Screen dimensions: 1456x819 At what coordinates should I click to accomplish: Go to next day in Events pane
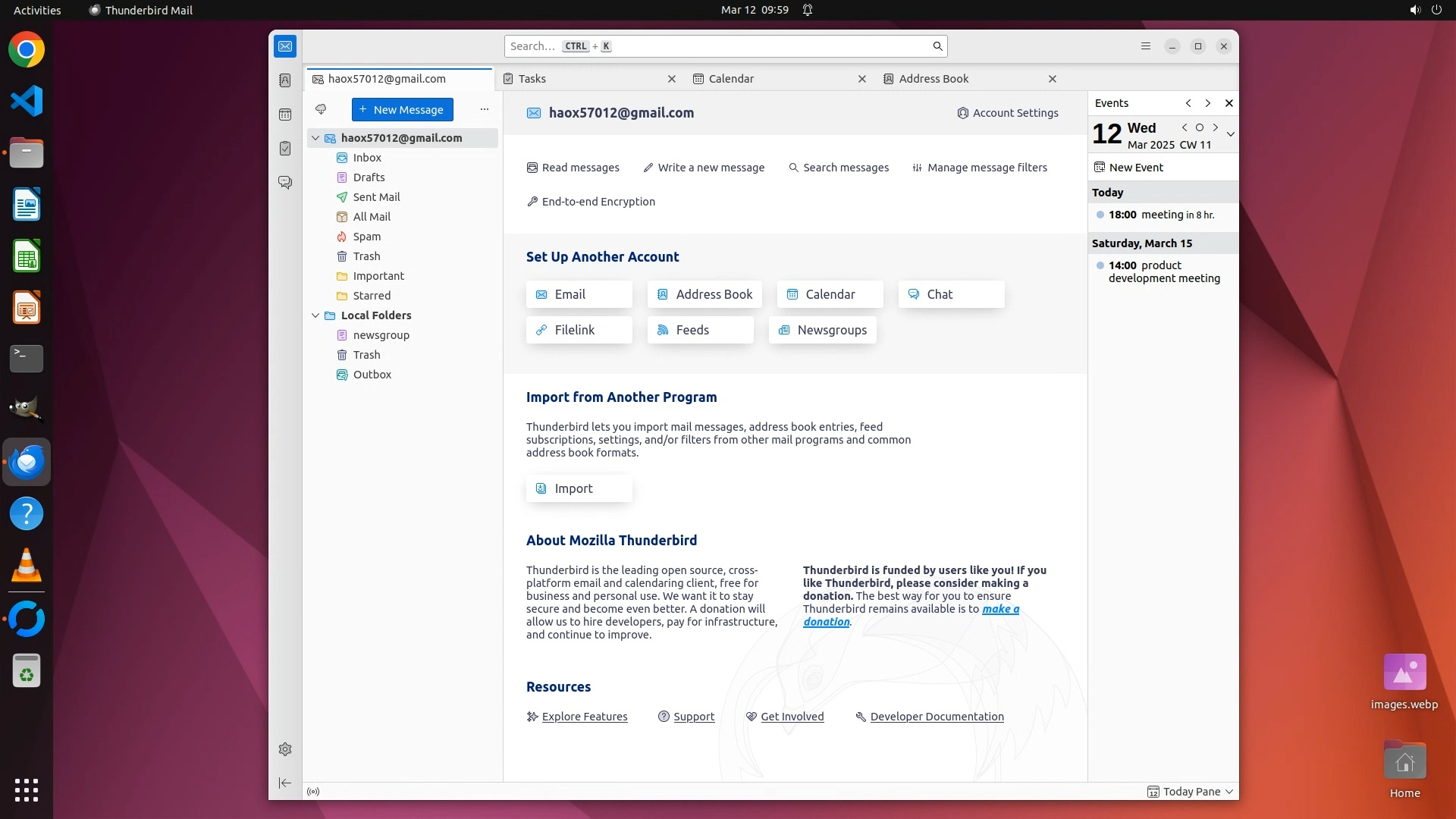point(1216,127)
